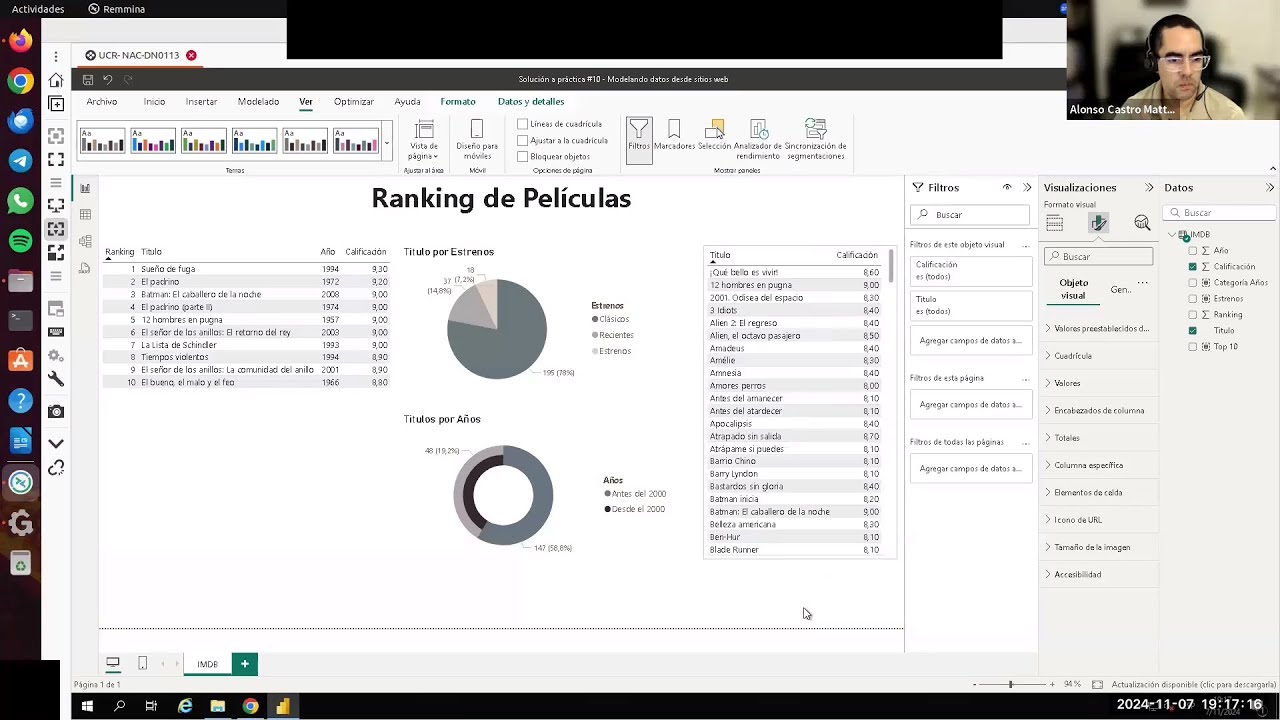Image resolution: width=1280 pixels, height=720 pixels.
Task: Open Sincronización de segmentaciones pane
Action: click(815, 139)
